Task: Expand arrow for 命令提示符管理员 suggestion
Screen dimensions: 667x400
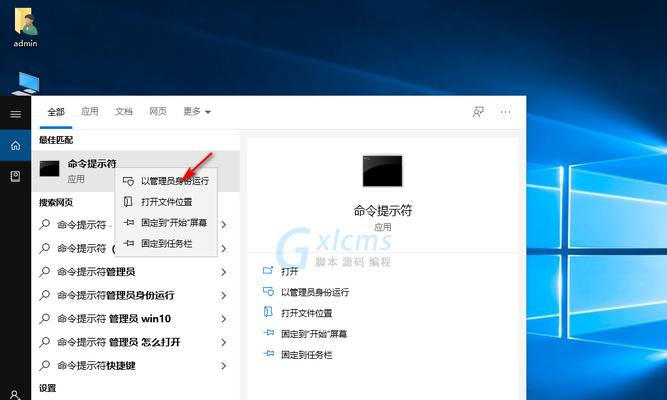Action: [x=224, y=272]
